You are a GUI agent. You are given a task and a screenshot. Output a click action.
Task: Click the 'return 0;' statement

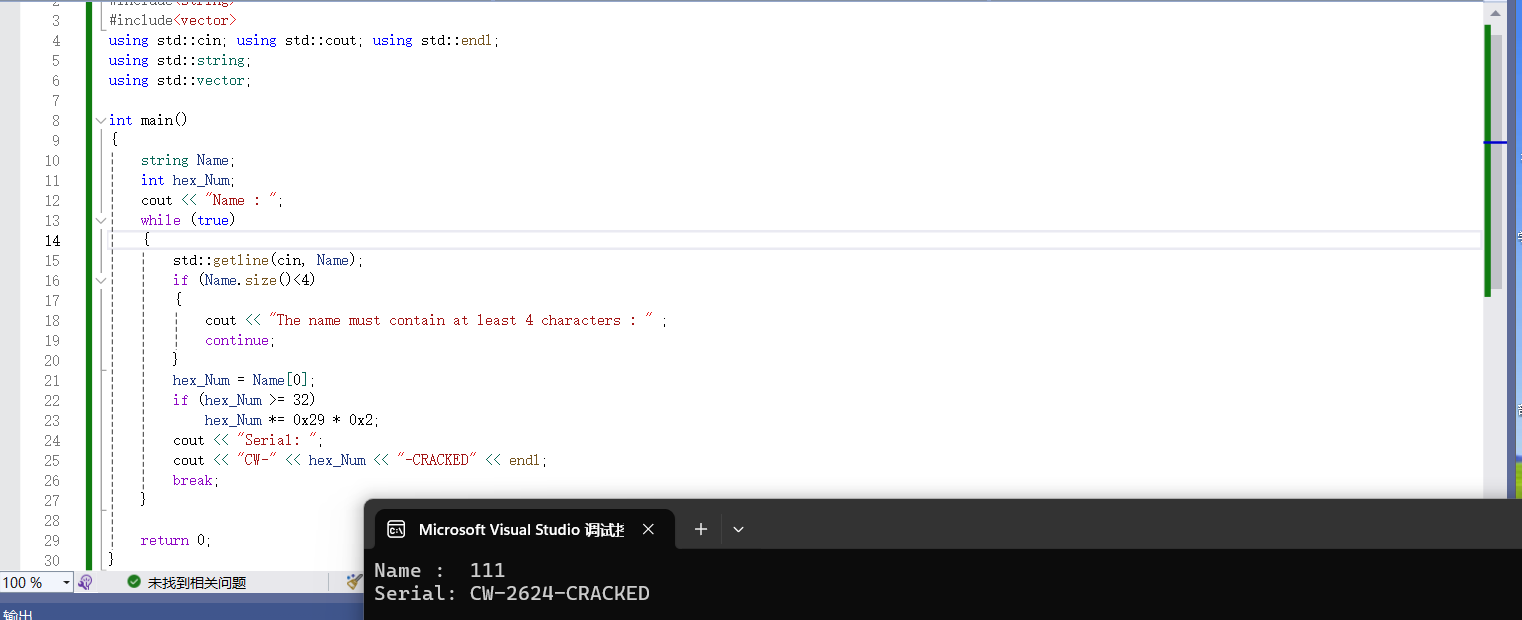coord(176,540)
